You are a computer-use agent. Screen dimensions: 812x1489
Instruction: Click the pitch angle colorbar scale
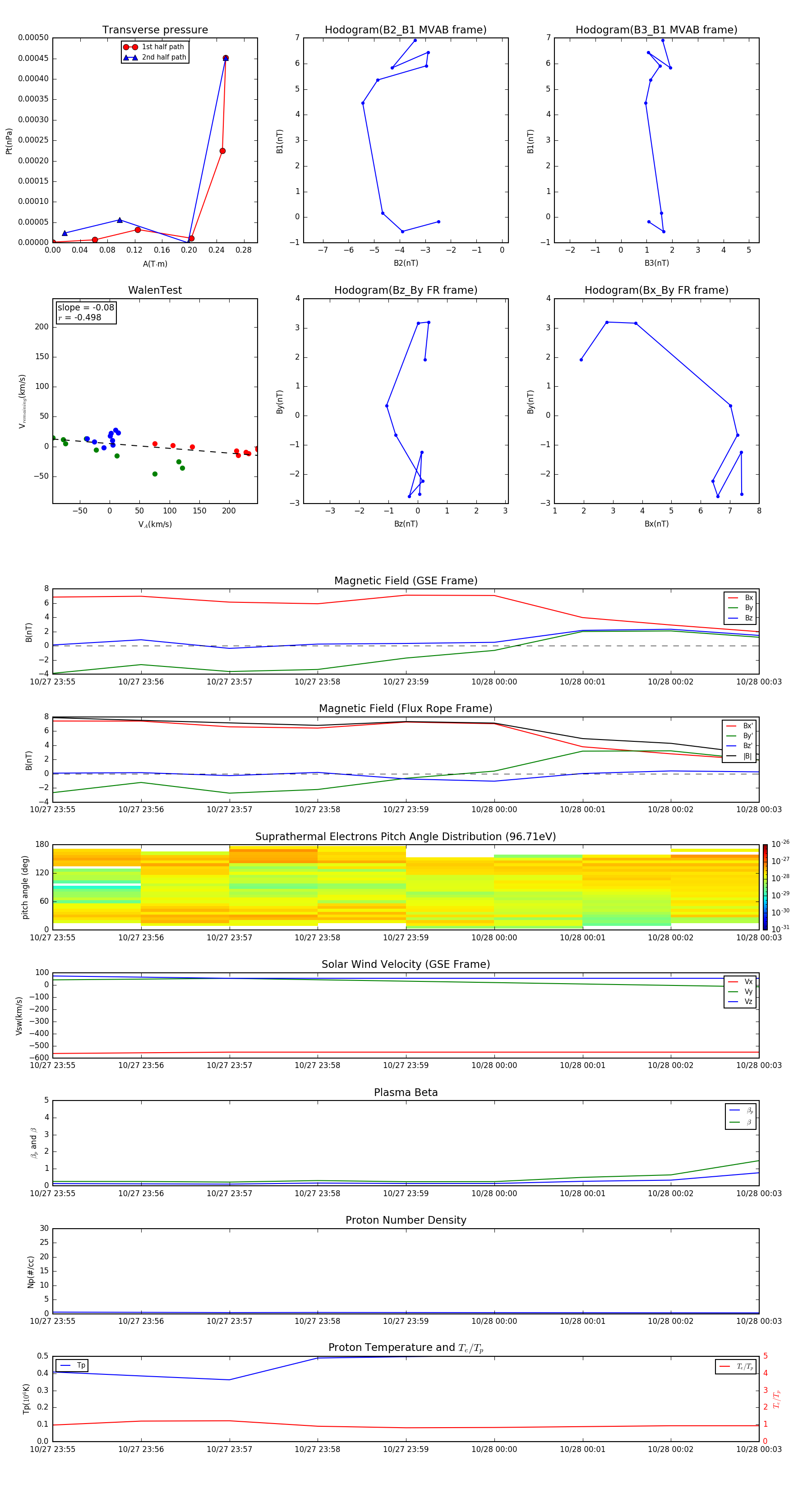pyautogui.click(x=765, y=887)
